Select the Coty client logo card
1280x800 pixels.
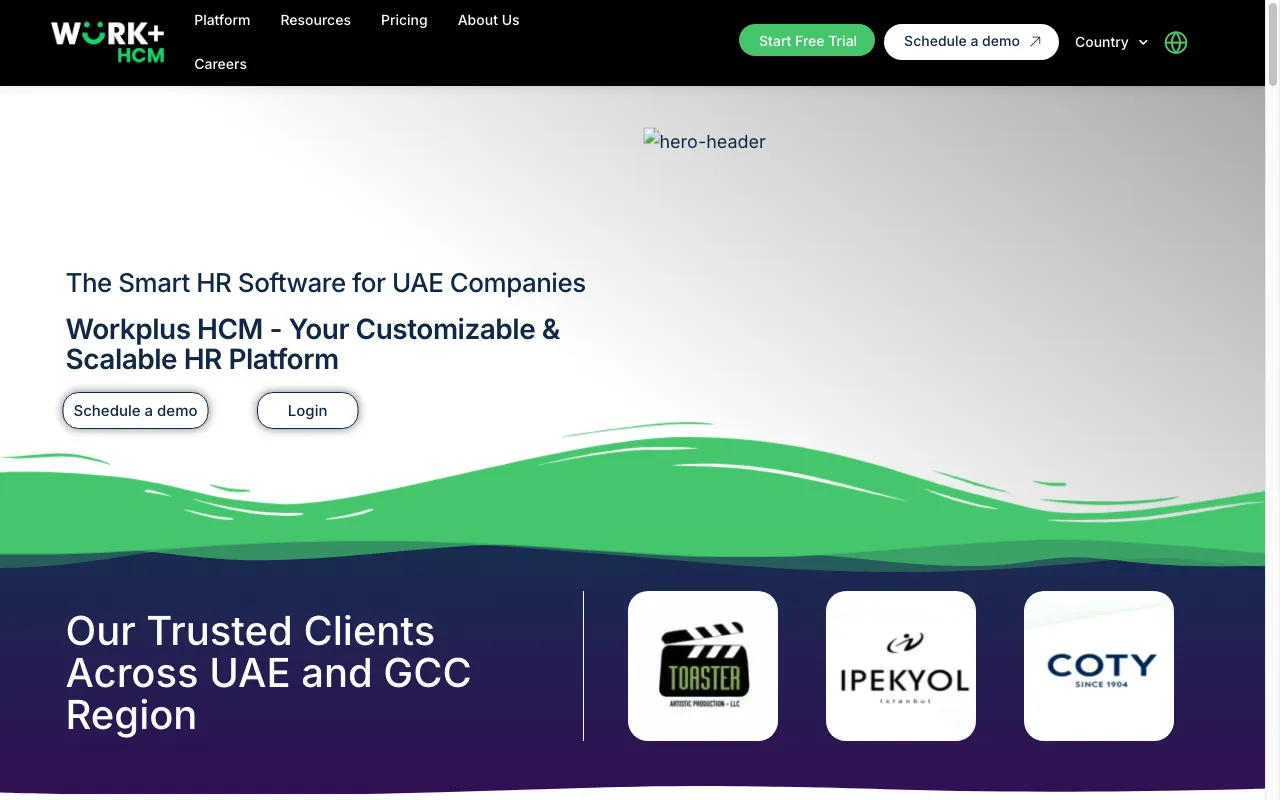1099,666
